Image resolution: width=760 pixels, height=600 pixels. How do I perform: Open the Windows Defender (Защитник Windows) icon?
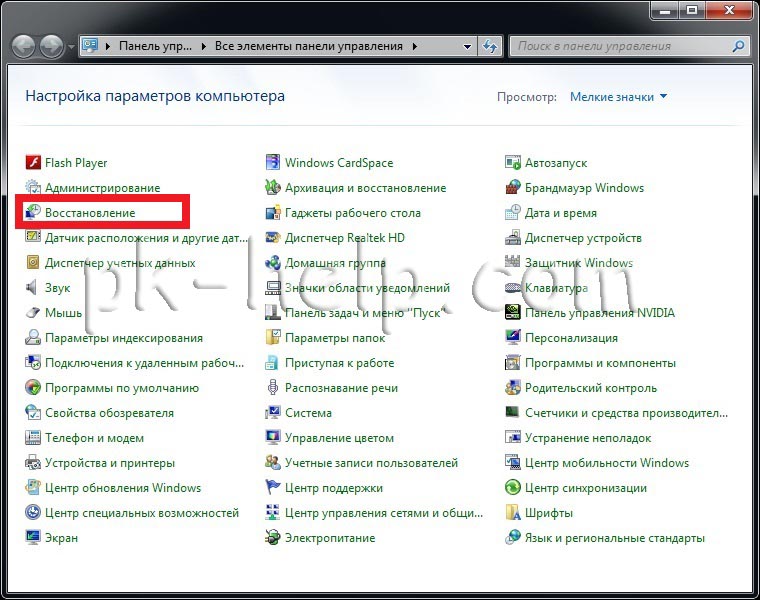tap(513, 263)
